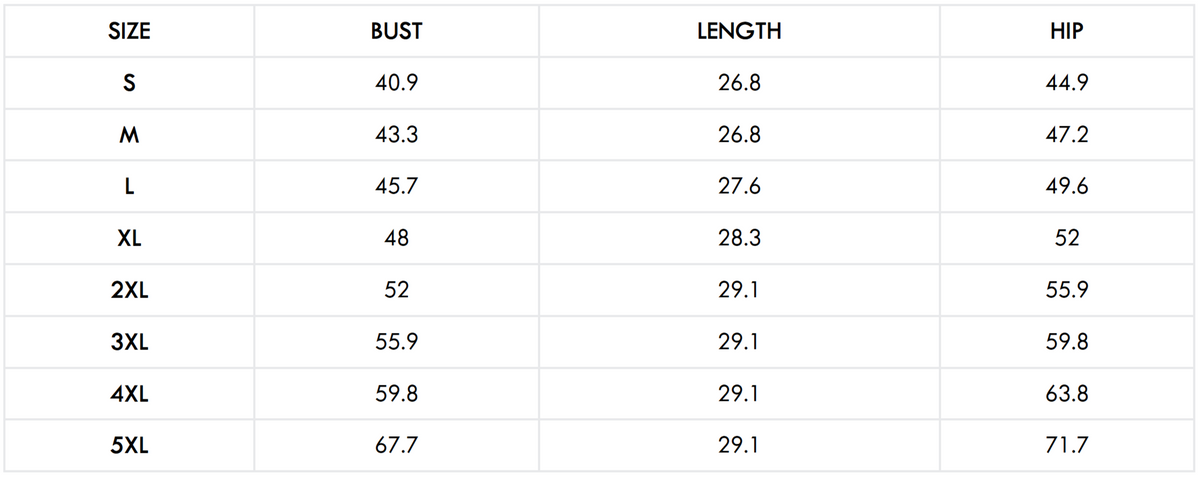The image size is (1200, 478).
Task: Click the HIP column header
Action: (x=1067, y=32)
